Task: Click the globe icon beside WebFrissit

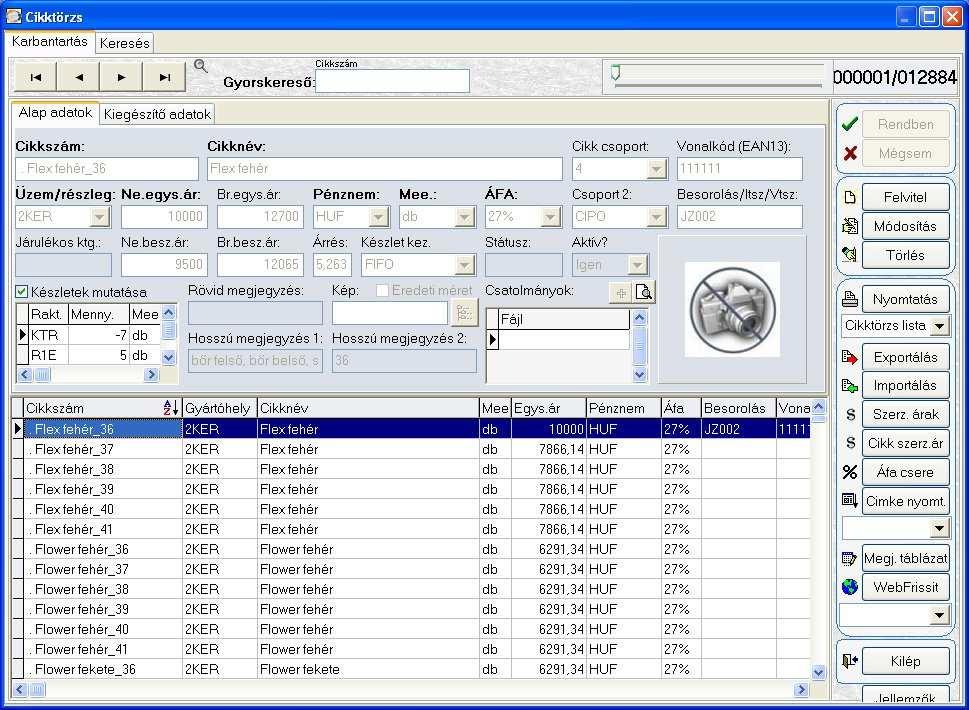Action: [x=850, y=587]
